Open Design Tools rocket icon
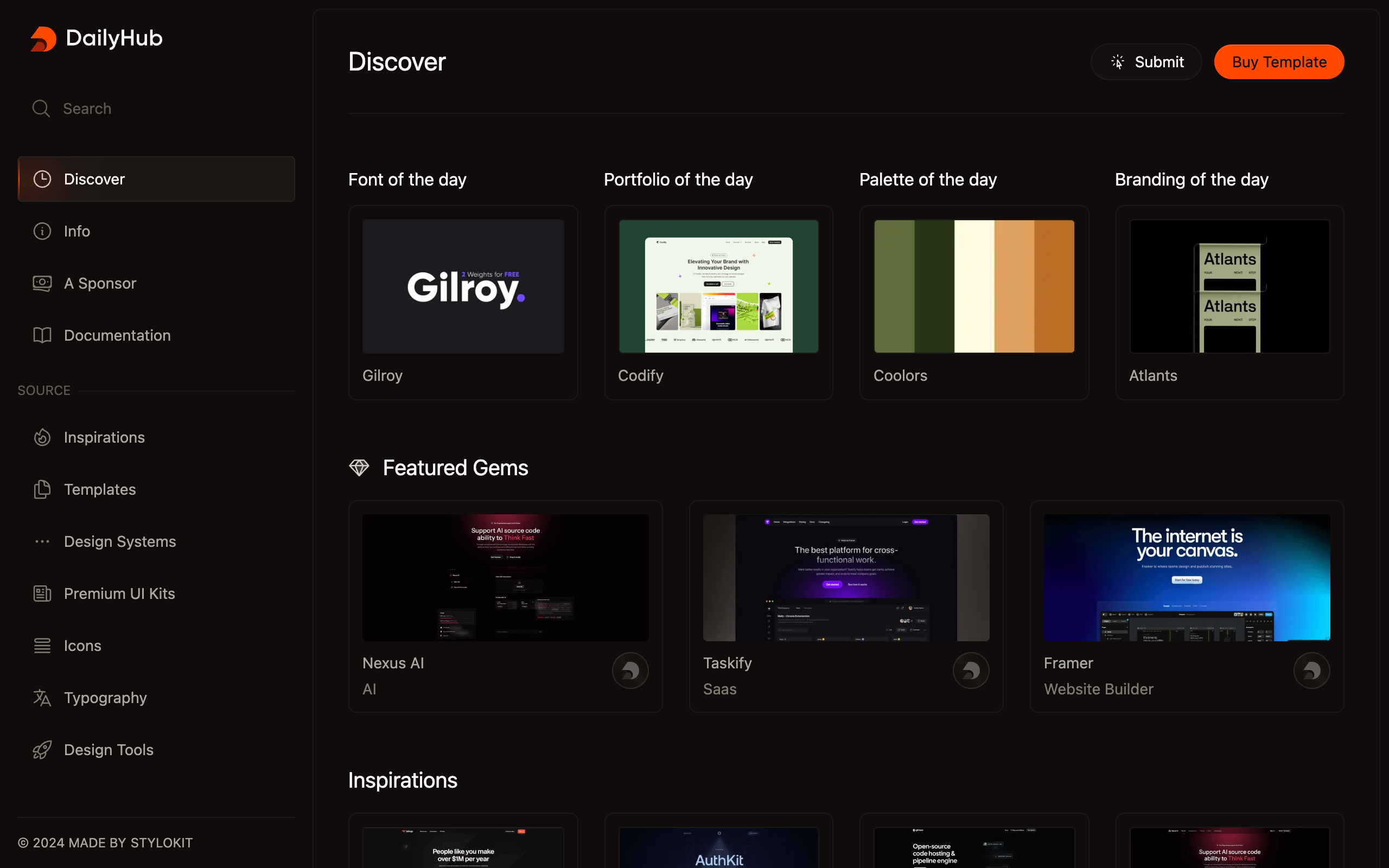 point(42,749)
